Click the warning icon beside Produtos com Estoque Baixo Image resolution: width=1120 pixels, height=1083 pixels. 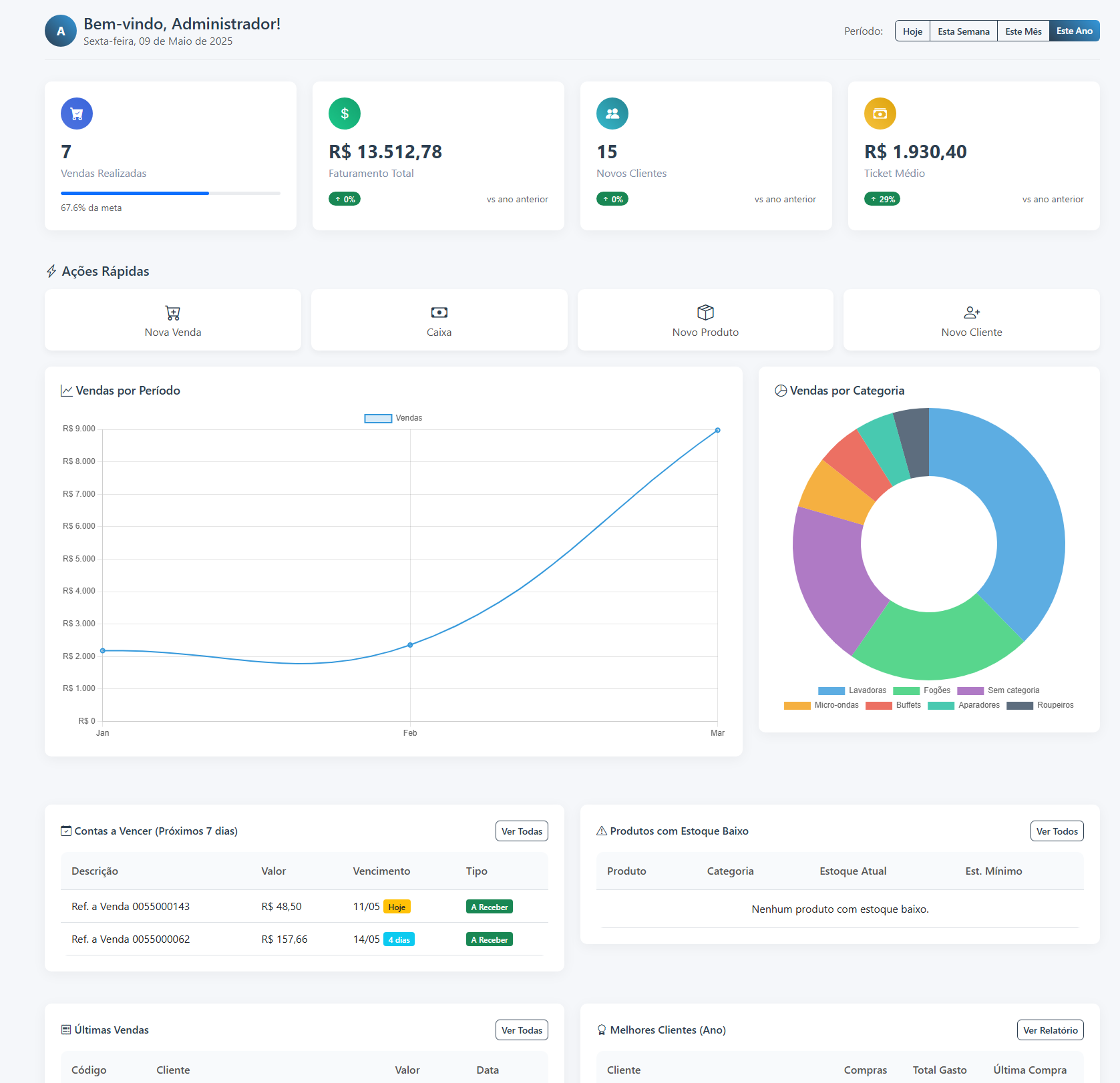click(601, 831)
